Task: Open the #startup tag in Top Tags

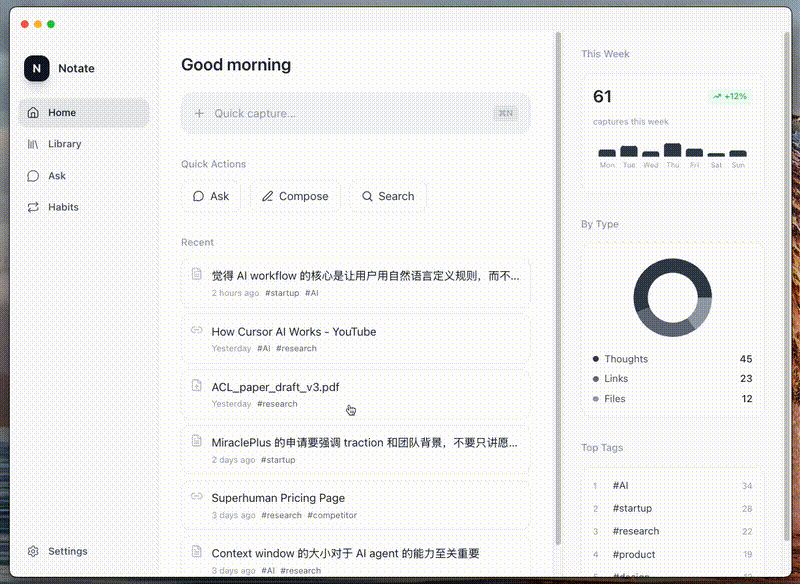Action: 633,508
